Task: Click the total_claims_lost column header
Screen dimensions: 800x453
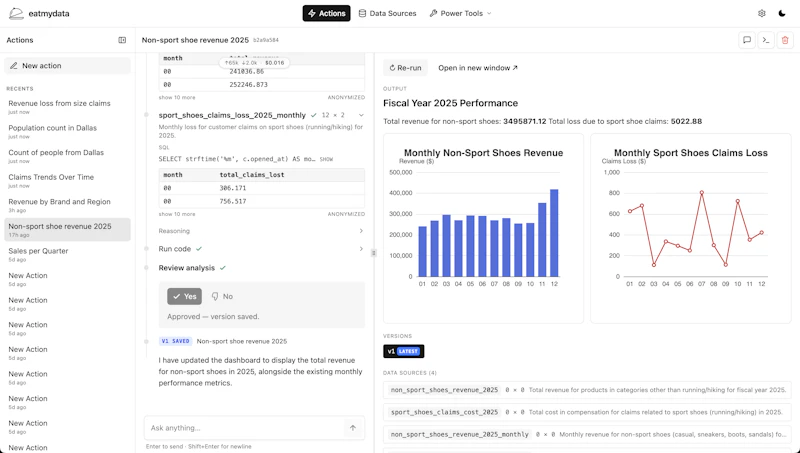Action: 252,175
